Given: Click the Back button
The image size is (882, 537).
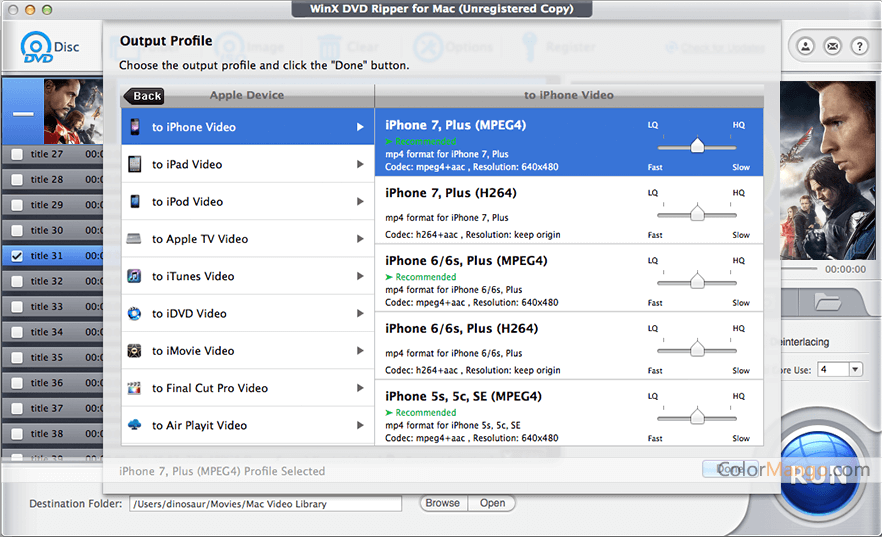Looking at the screenshot, I should coord(144,96).
